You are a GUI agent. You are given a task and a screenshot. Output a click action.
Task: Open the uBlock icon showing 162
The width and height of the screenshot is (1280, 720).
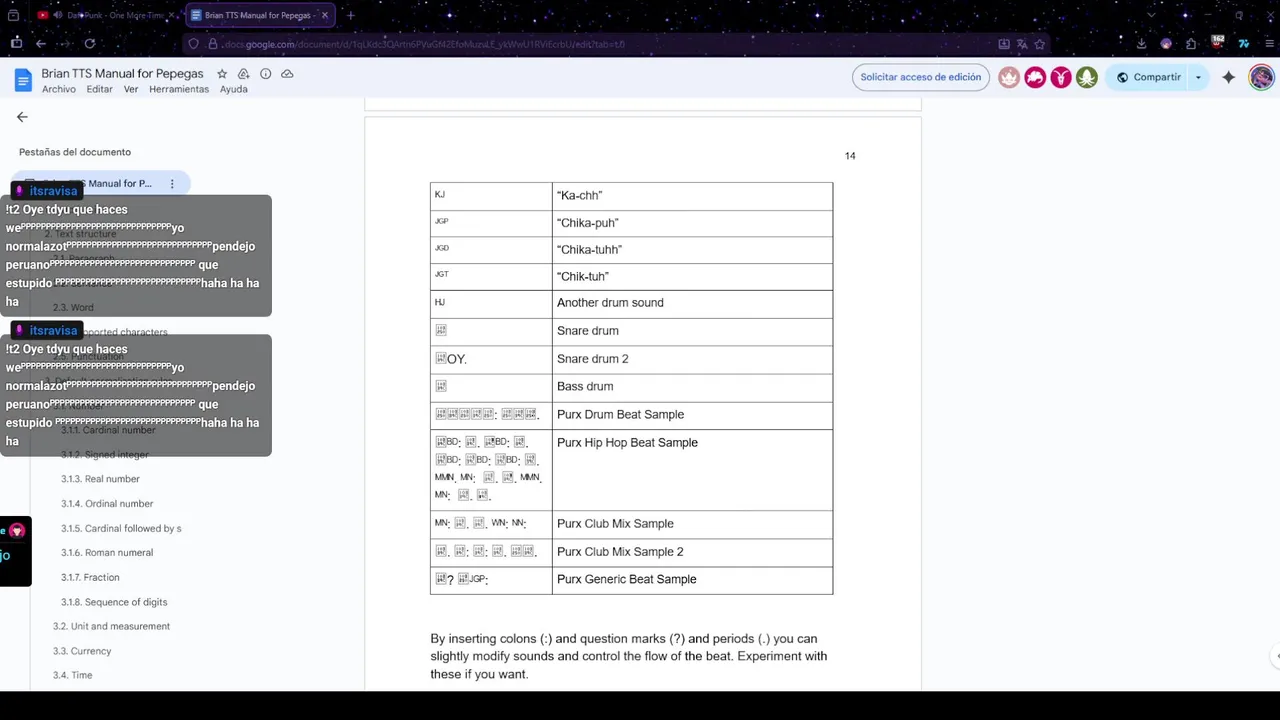pos(1217,42)
